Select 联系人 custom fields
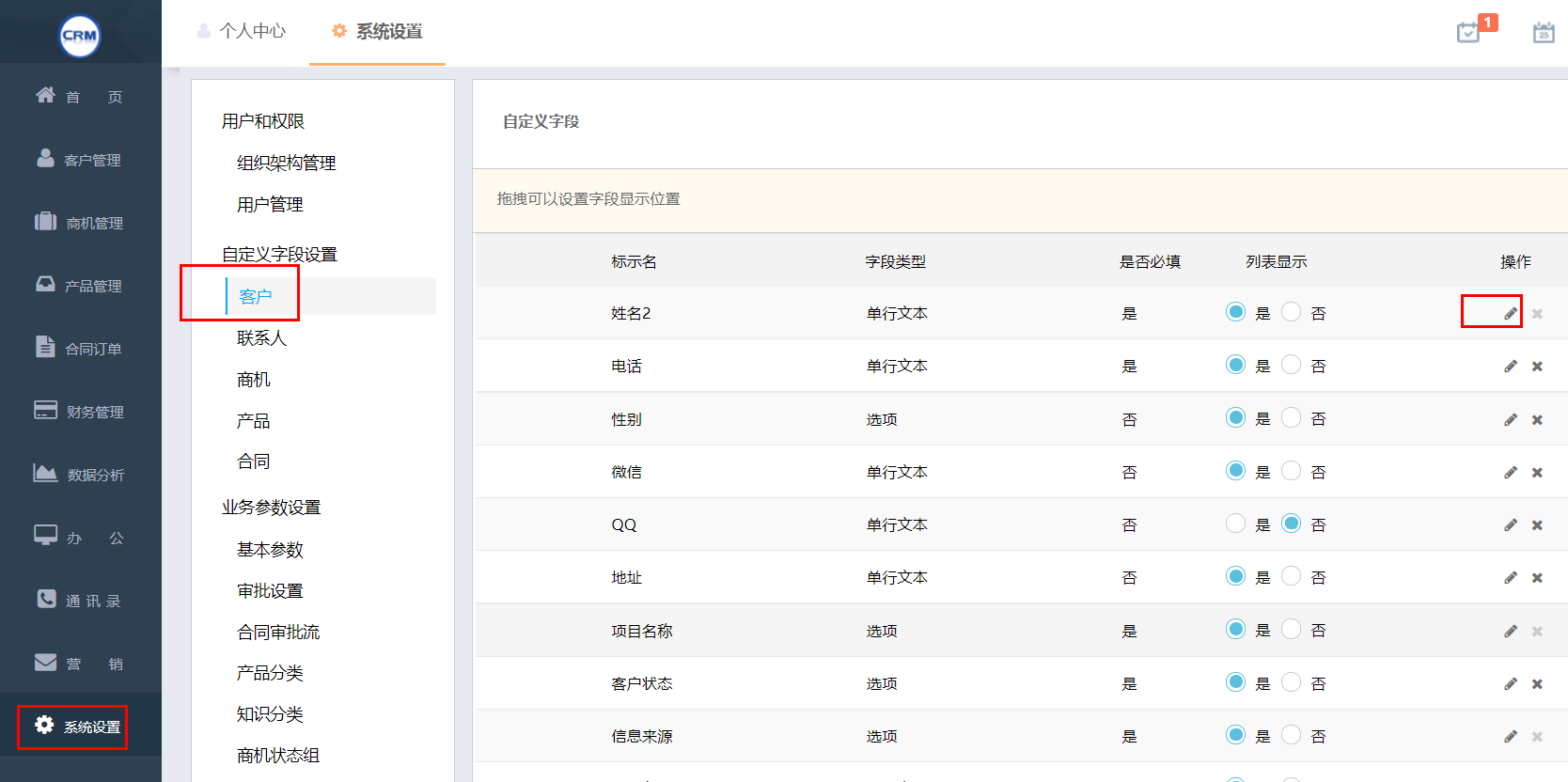Viewport: 1568px width, 782px height. [x=261, y=337]
